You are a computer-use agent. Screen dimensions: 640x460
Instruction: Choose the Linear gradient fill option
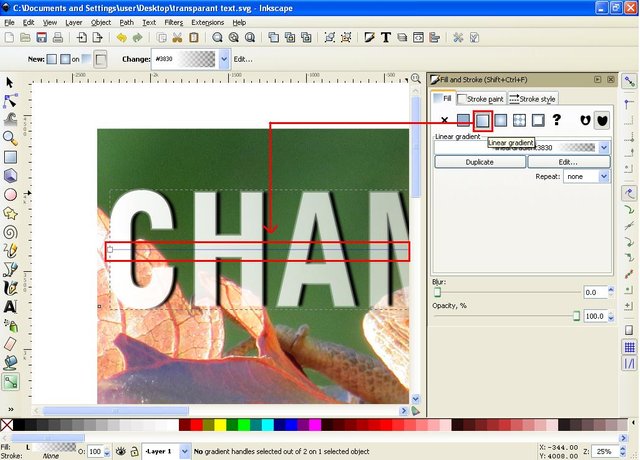click(482, 120)
